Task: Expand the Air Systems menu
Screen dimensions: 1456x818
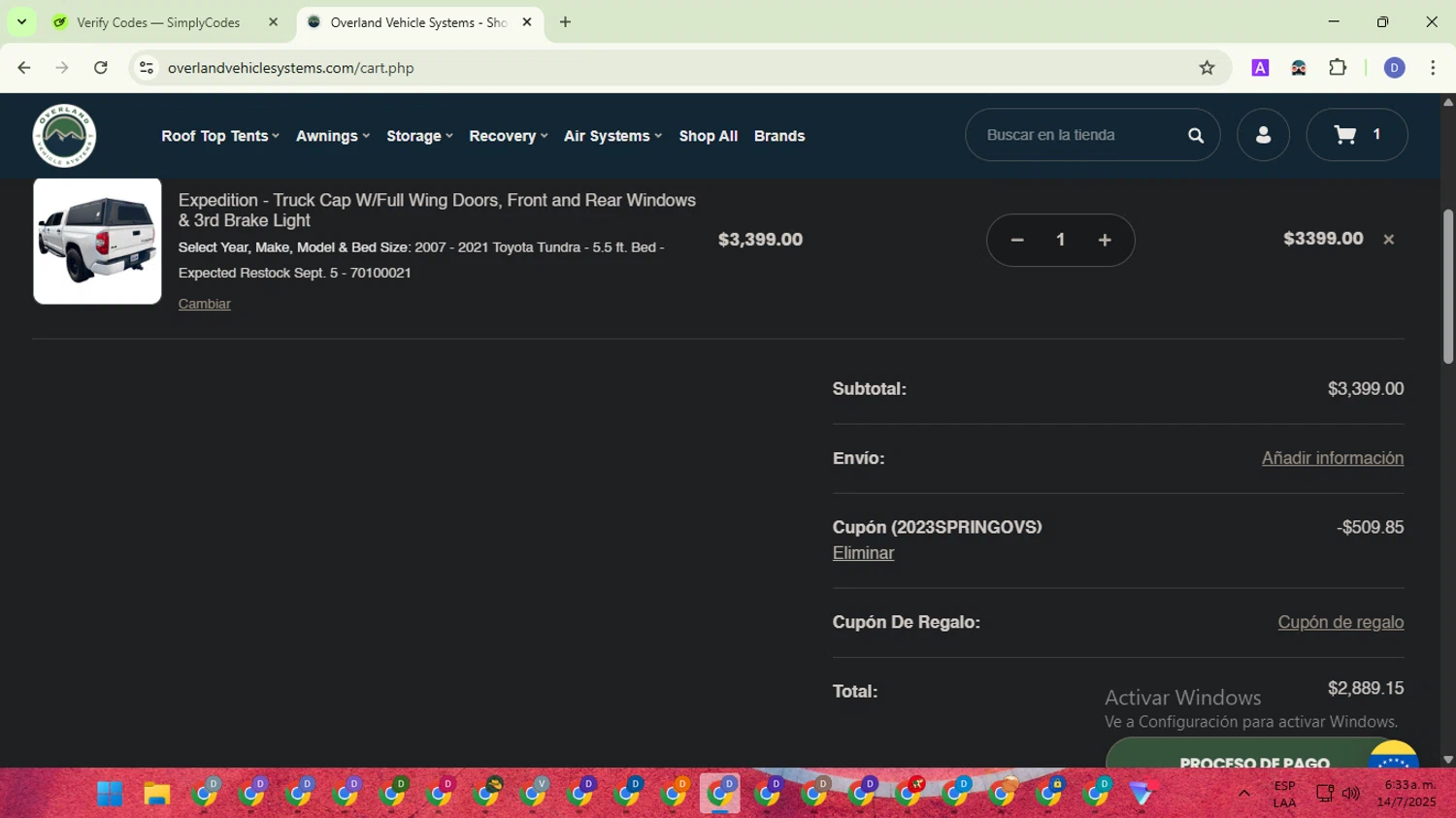Action: tap(612, 136)
